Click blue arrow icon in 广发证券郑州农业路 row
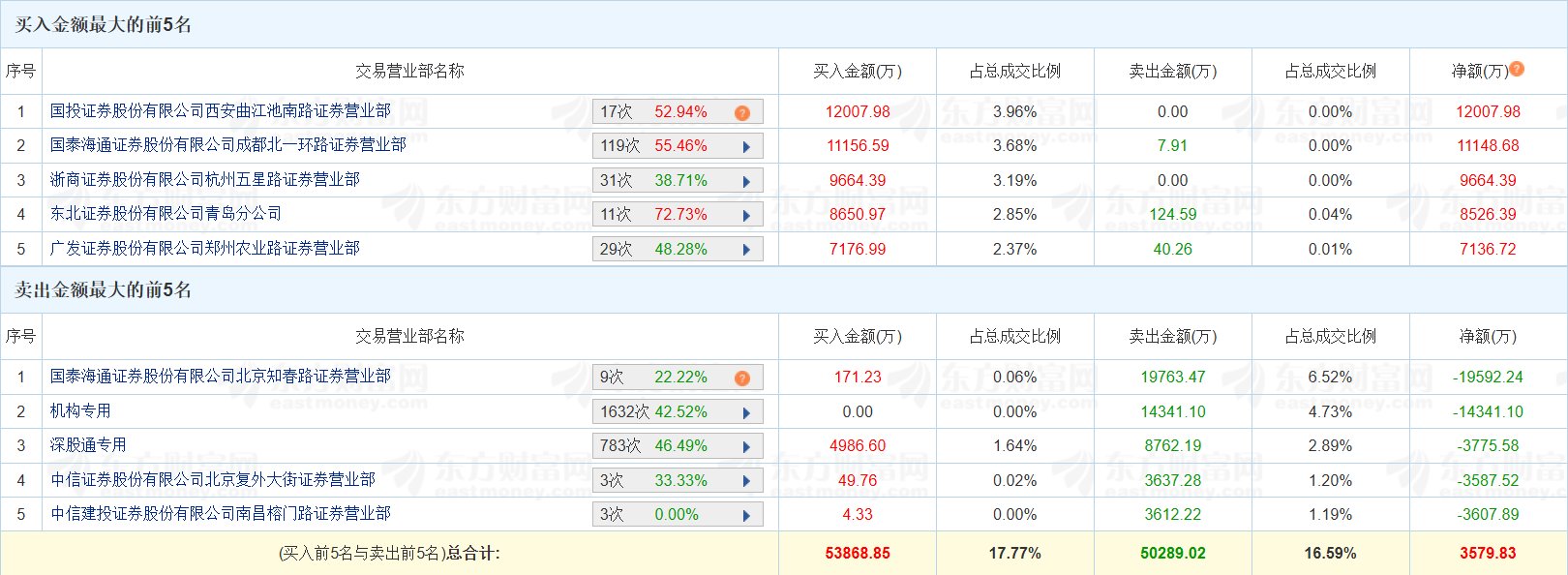Image resolution: width=1568 pixels, height=575 pixels. (746, 250)
